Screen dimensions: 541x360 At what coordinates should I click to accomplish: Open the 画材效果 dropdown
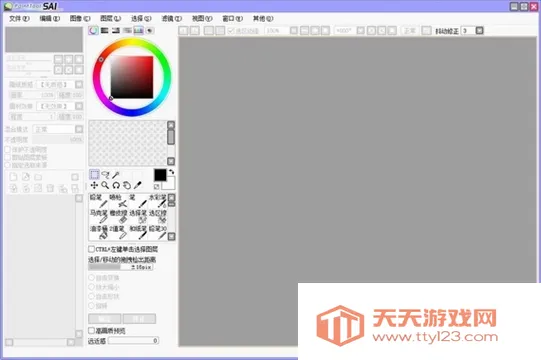pyautogui.click(x=79, y=106)
